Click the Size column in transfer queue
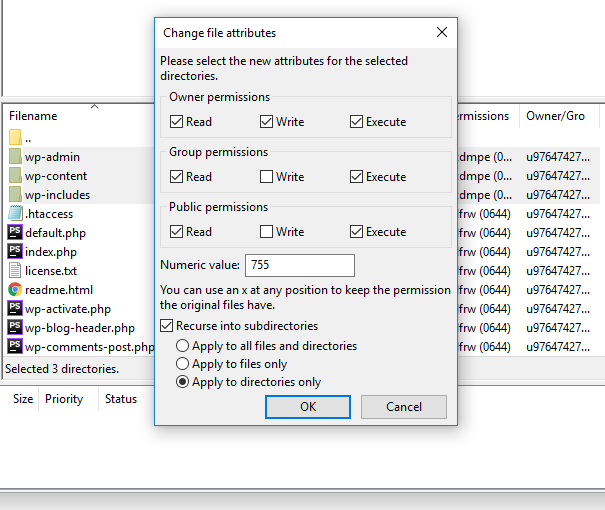Image resolution: width=605 pixels, height=510 pixels. (23, 399)
